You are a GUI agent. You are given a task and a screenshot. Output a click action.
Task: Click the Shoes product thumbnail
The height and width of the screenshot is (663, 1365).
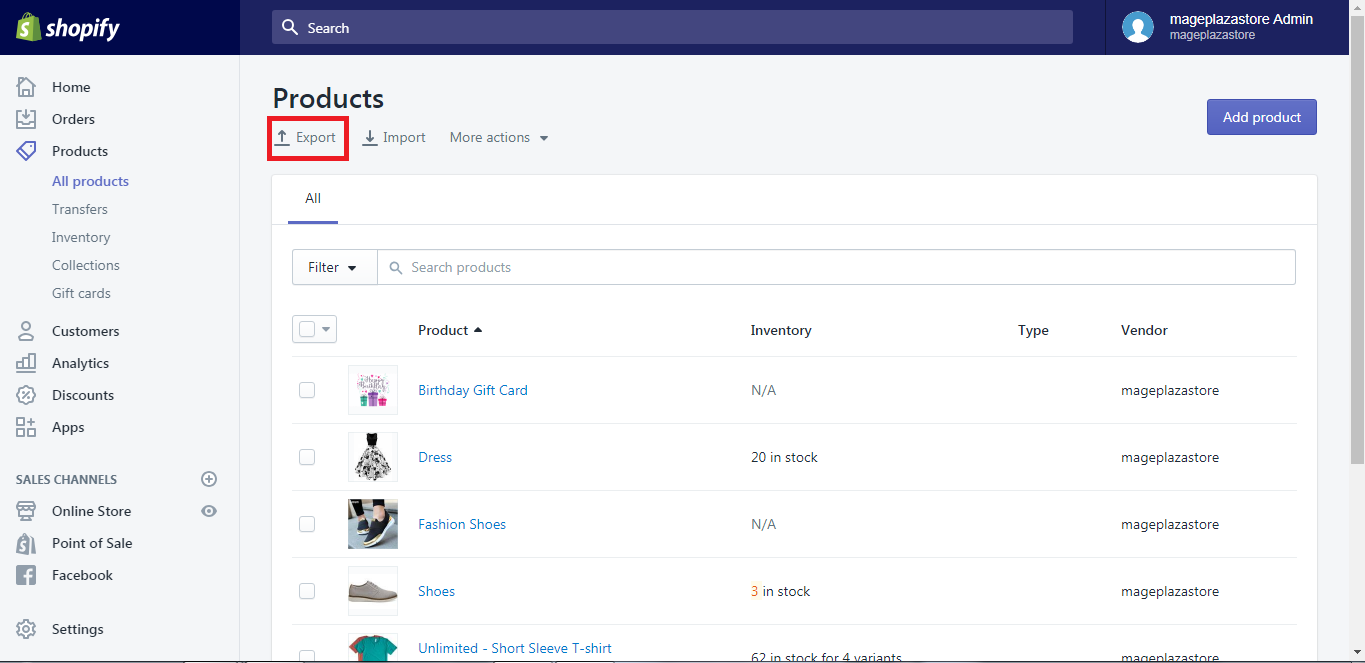(373, 591)
